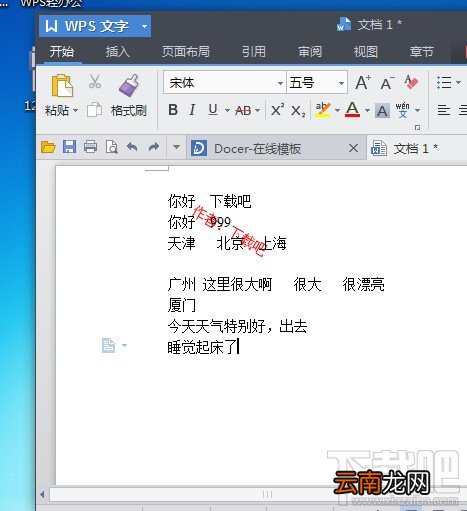Click the Paste clipboard icon
Viewport: 467px width, 511px height.
62,86
